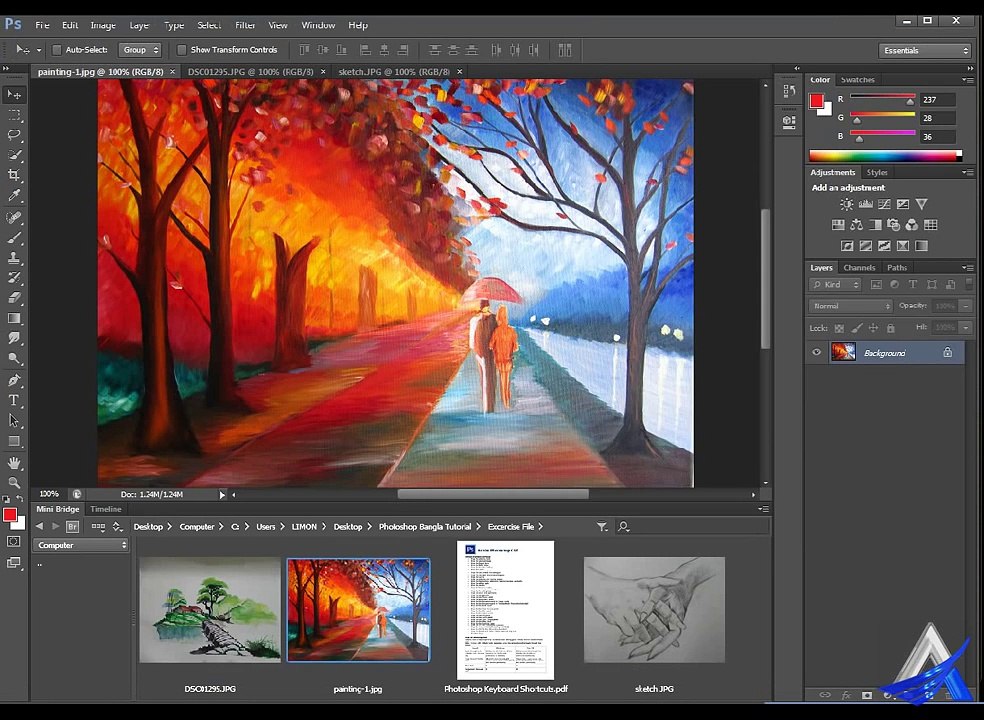Open the Group auto-select dropdown
Image resolution: width=984 pixels, height=720 pixels.
(x=140, y=50)
